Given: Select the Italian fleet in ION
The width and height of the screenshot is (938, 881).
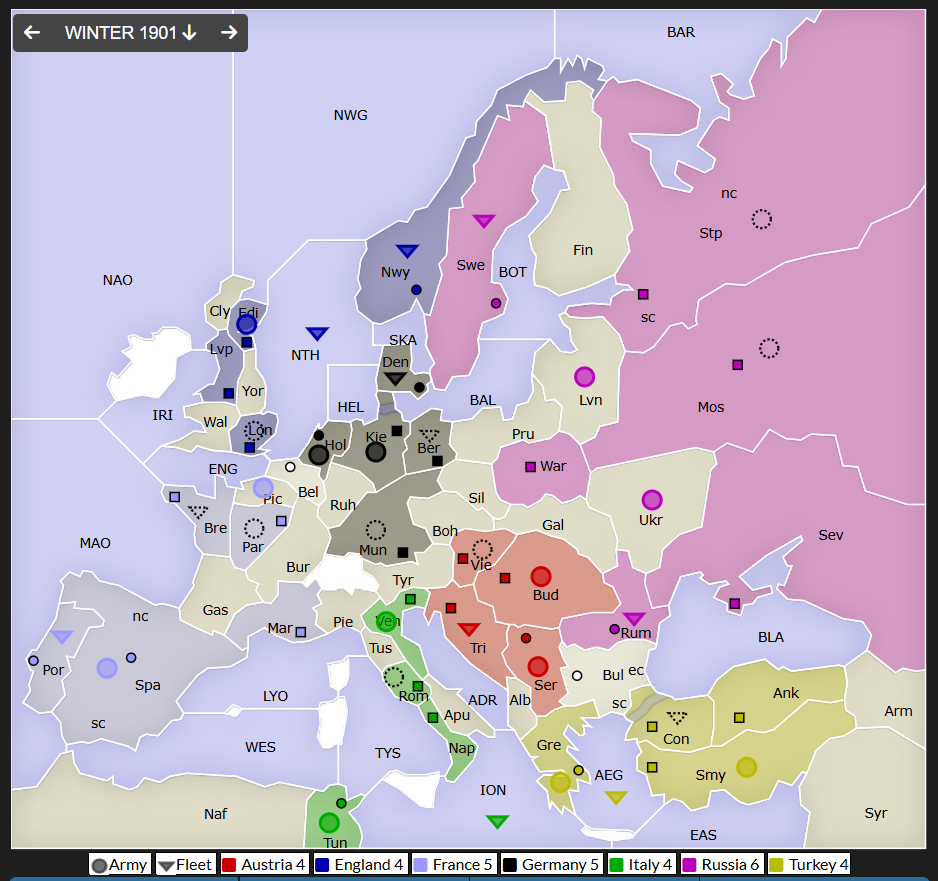Looking at the screenshot, I should click(497, 822).
